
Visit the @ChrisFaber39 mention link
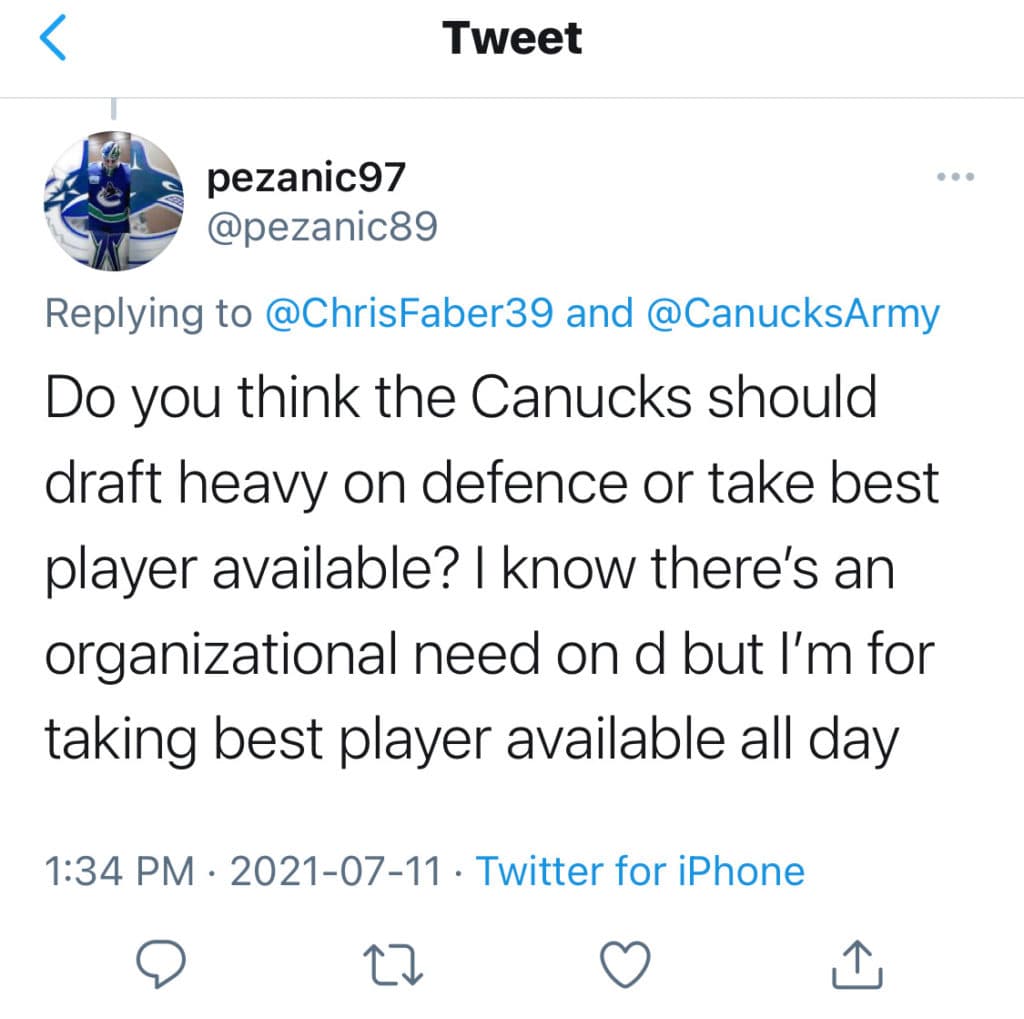pyautogui.click(x=410, y=314)
